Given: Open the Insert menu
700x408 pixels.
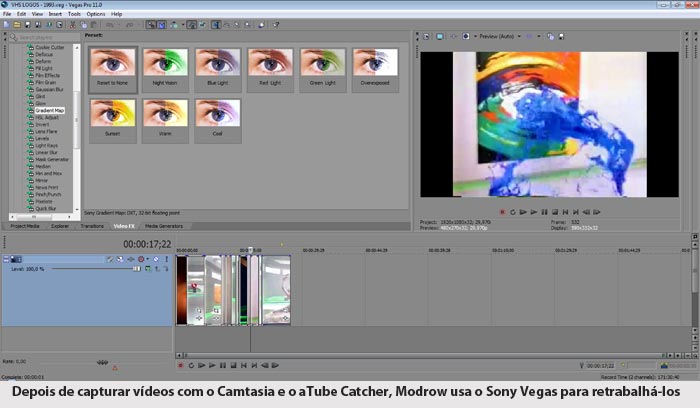Looking at the screenshot, I should (55, 14).
